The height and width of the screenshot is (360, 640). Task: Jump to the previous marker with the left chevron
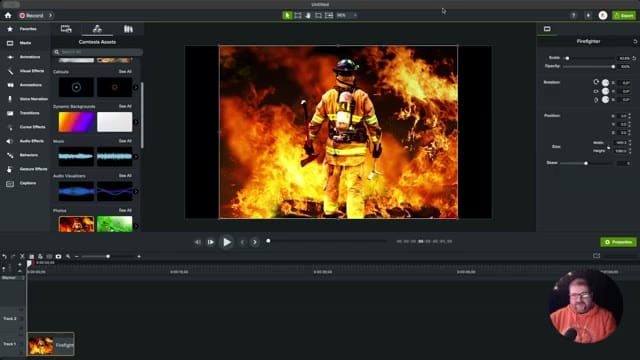242,242
